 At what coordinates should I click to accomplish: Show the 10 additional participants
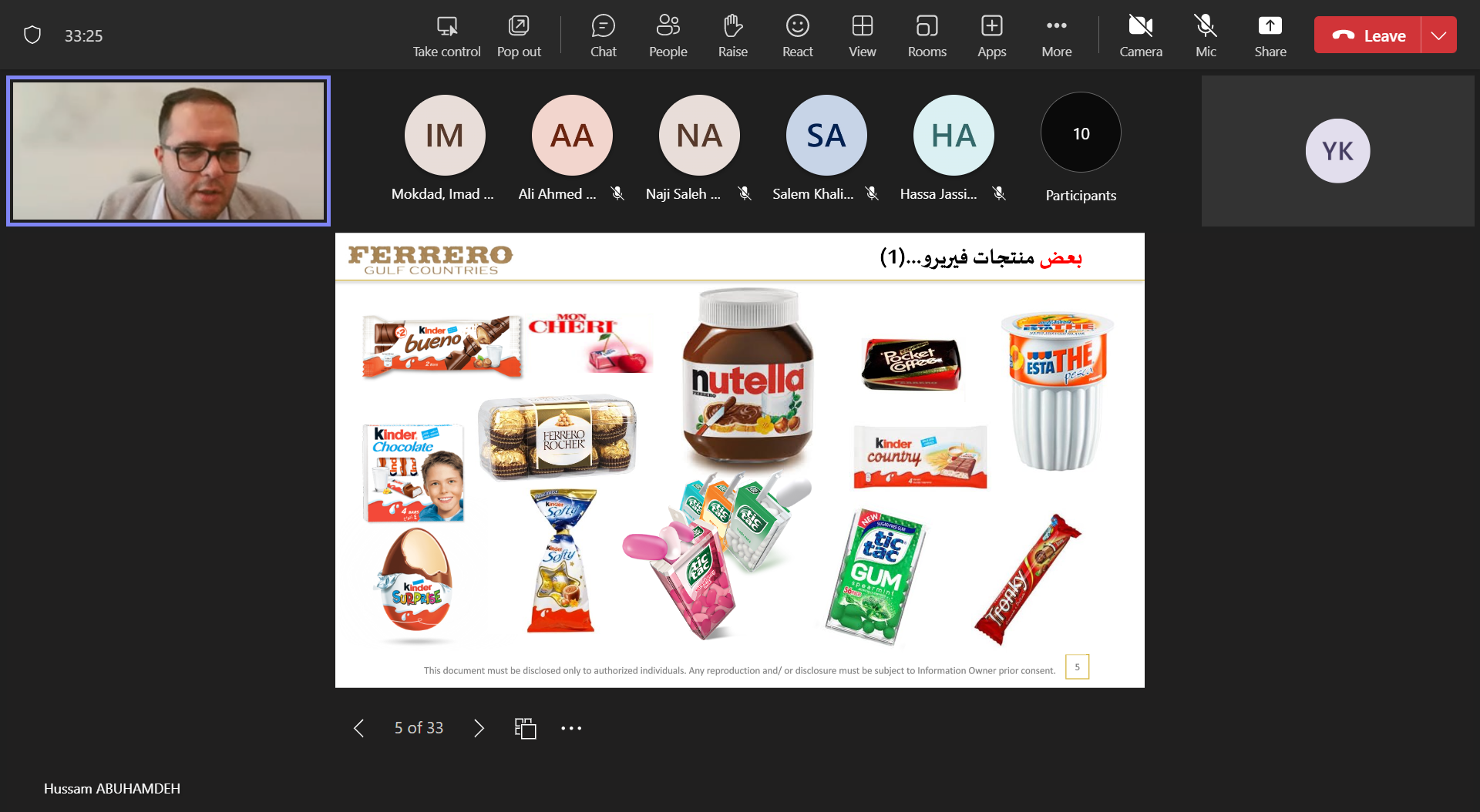[1081, 148]
